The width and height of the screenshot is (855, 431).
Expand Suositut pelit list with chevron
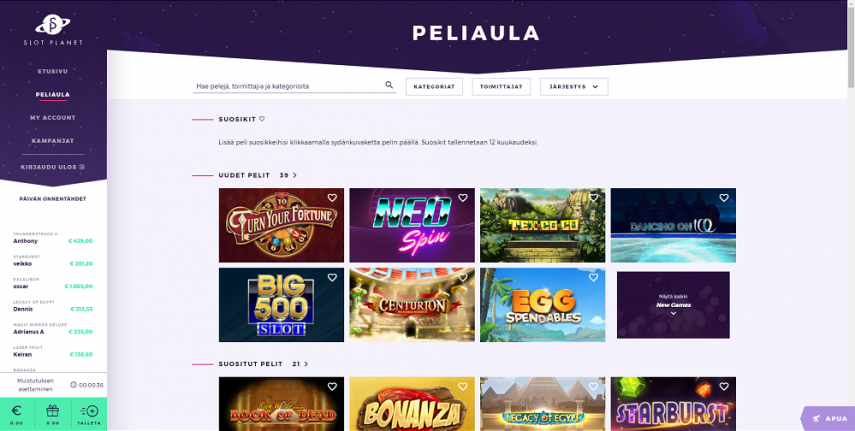click(306, 364)
